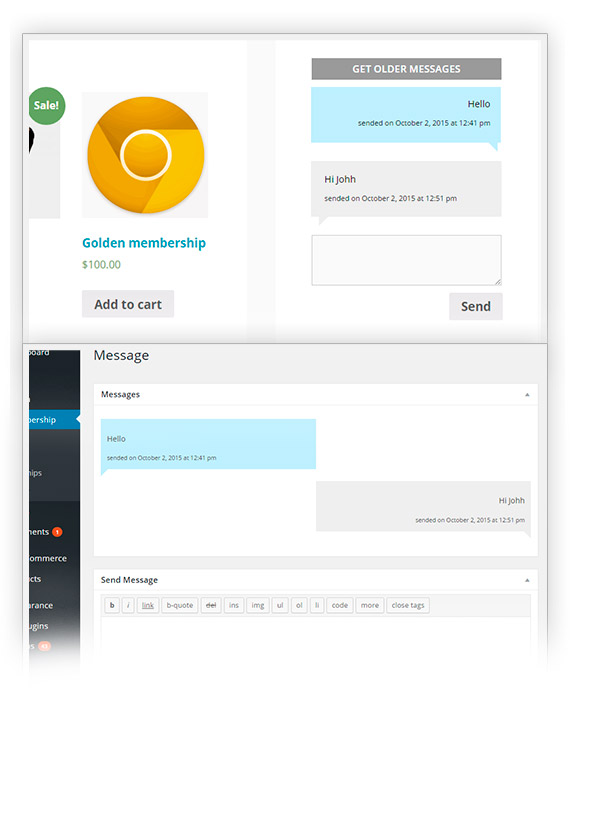Click the Send Message panel title
Screen dimensions: 602x840
(129, 580)
